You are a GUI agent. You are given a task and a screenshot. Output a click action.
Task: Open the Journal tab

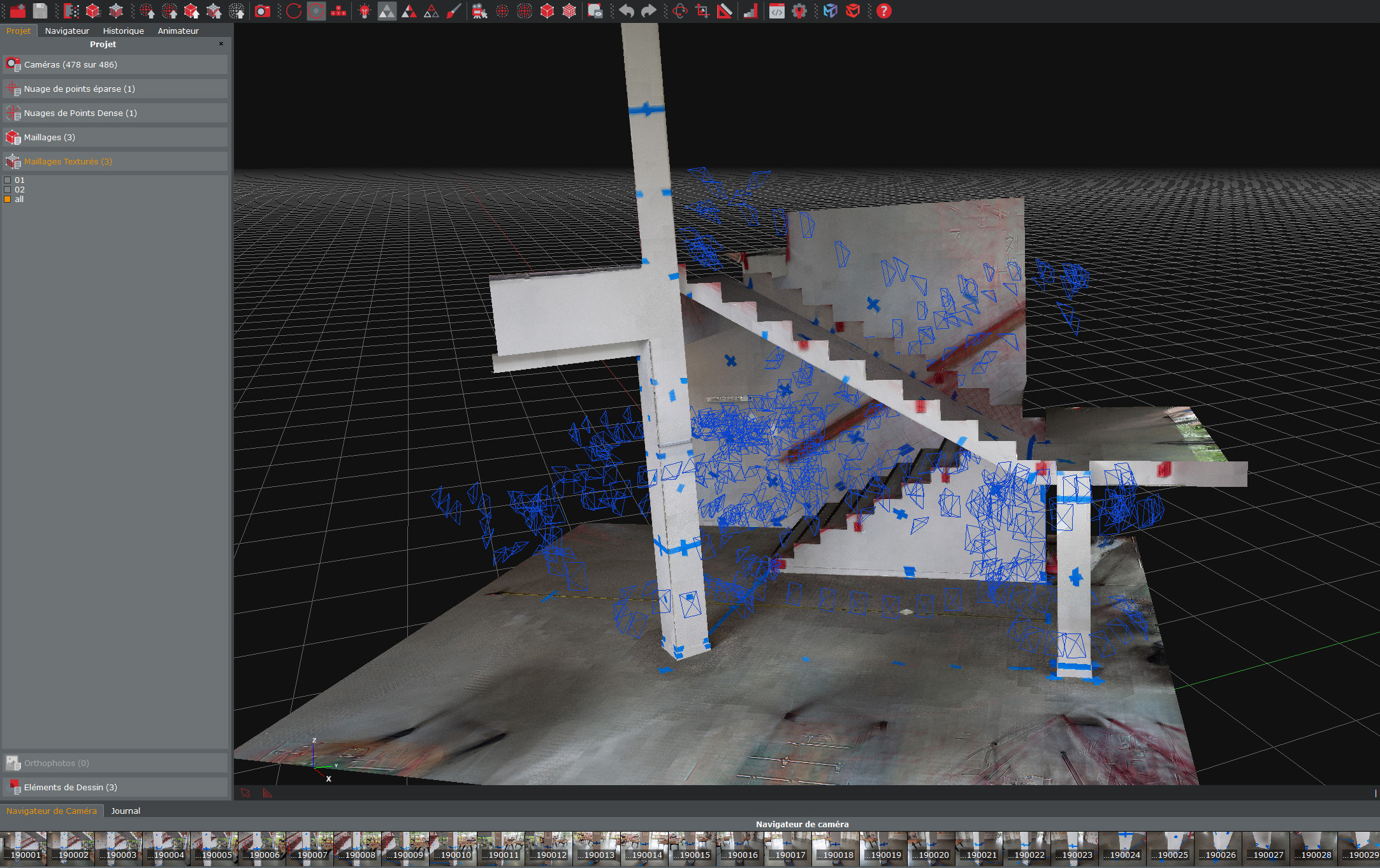[x=126, y=811]
